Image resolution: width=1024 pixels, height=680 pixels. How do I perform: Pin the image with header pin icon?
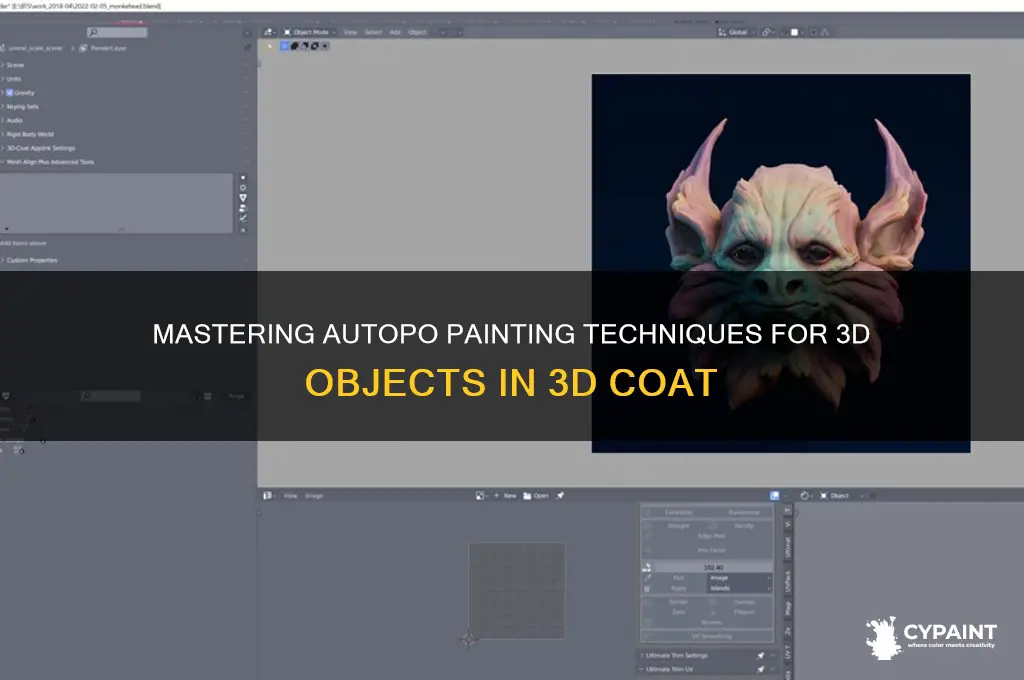(x=560, y=496)
